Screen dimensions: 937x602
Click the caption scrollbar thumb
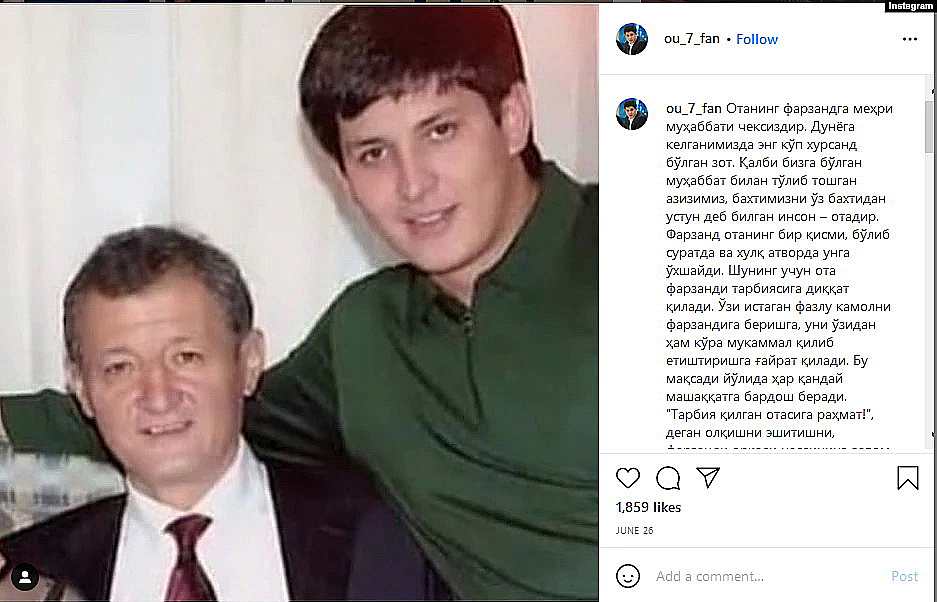click(929, 127)
